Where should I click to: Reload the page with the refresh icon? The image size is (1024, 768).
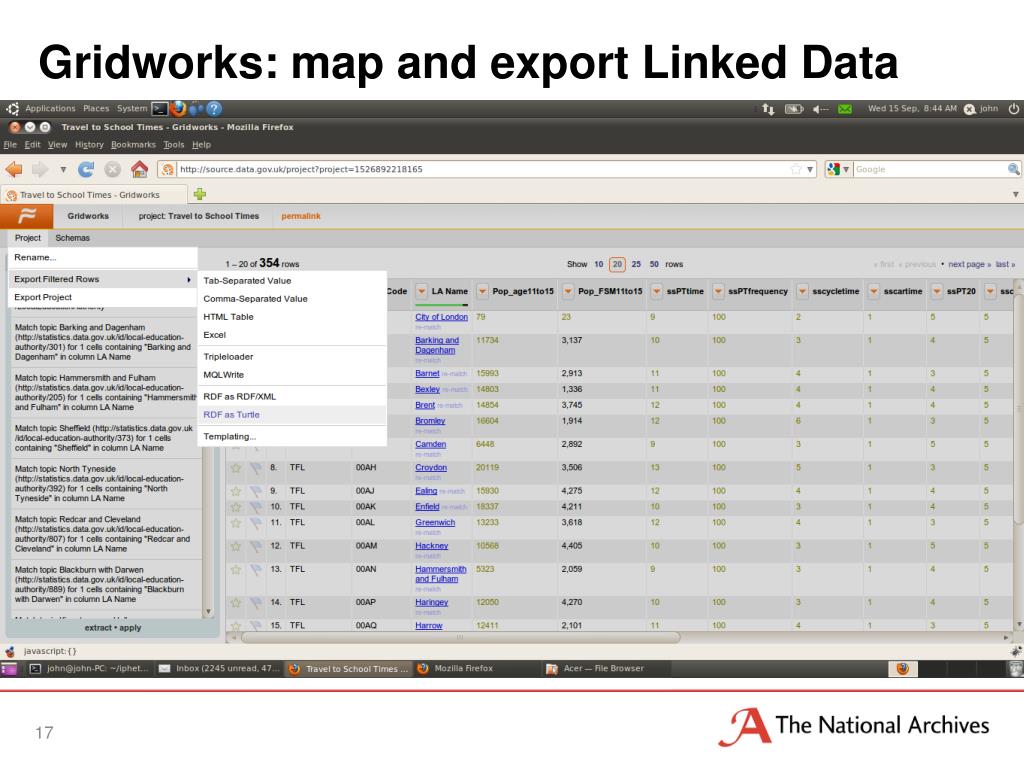click(x=86, y=170)
